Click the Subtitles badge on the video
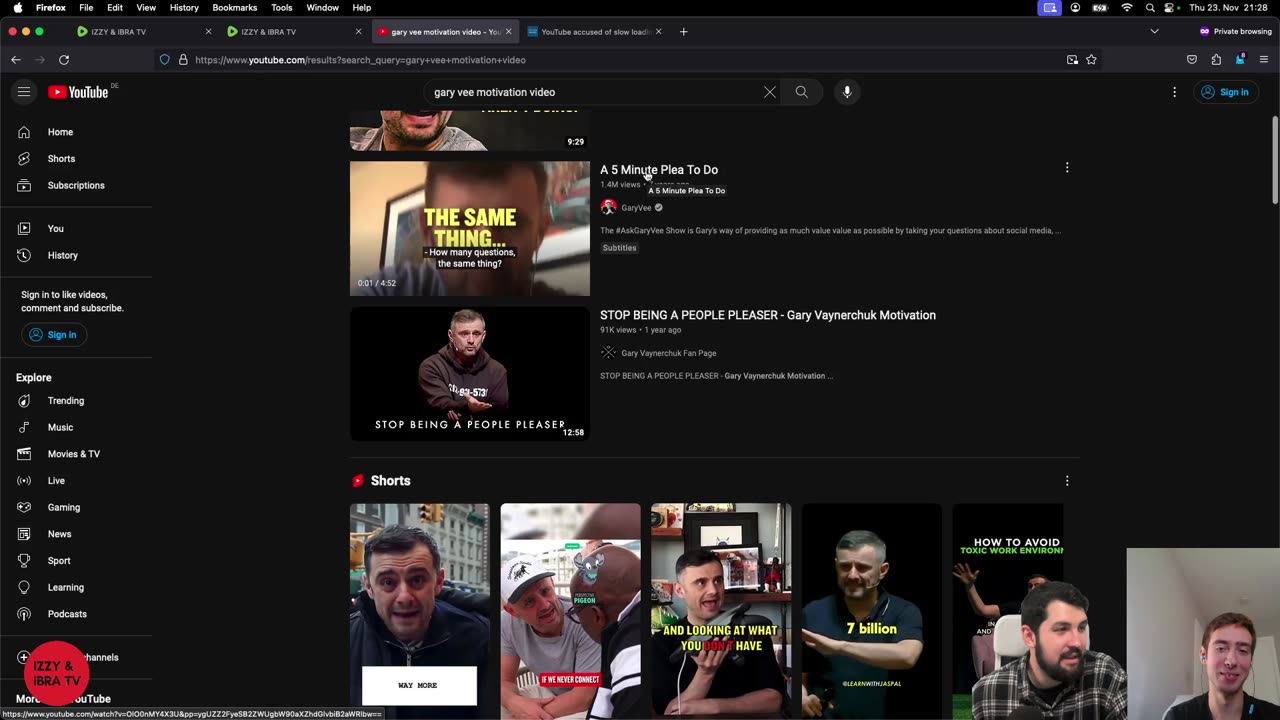The height and width of the screenshot is (720, 1280). 619,248
